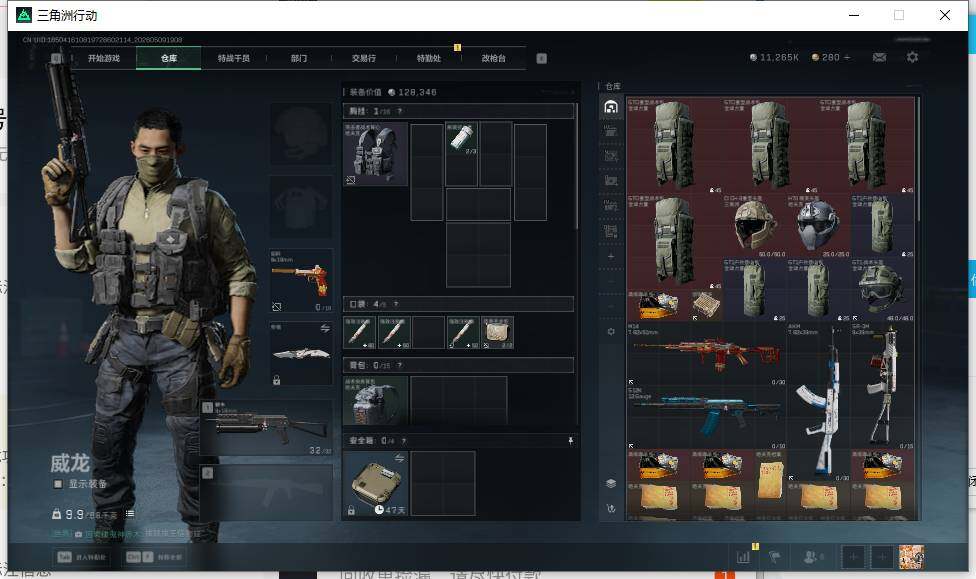Screen dimensions: 976x579
Task: Click the knife melee weapon slot
Action: tap(301, 354)
